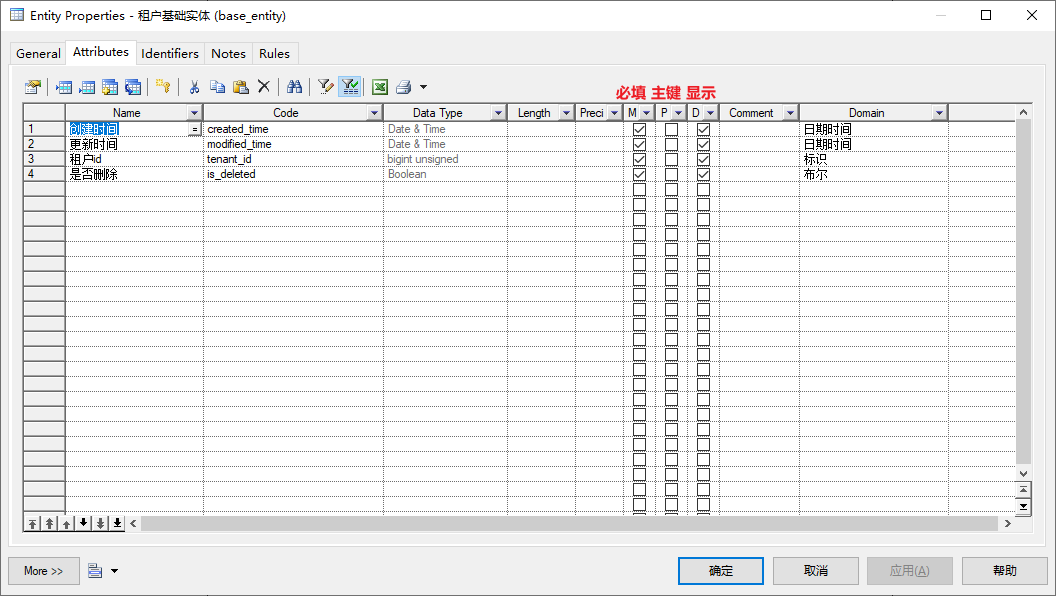The image size is (1056, 596).
Task: Open the Preci column dropdown
Action: 614,112
